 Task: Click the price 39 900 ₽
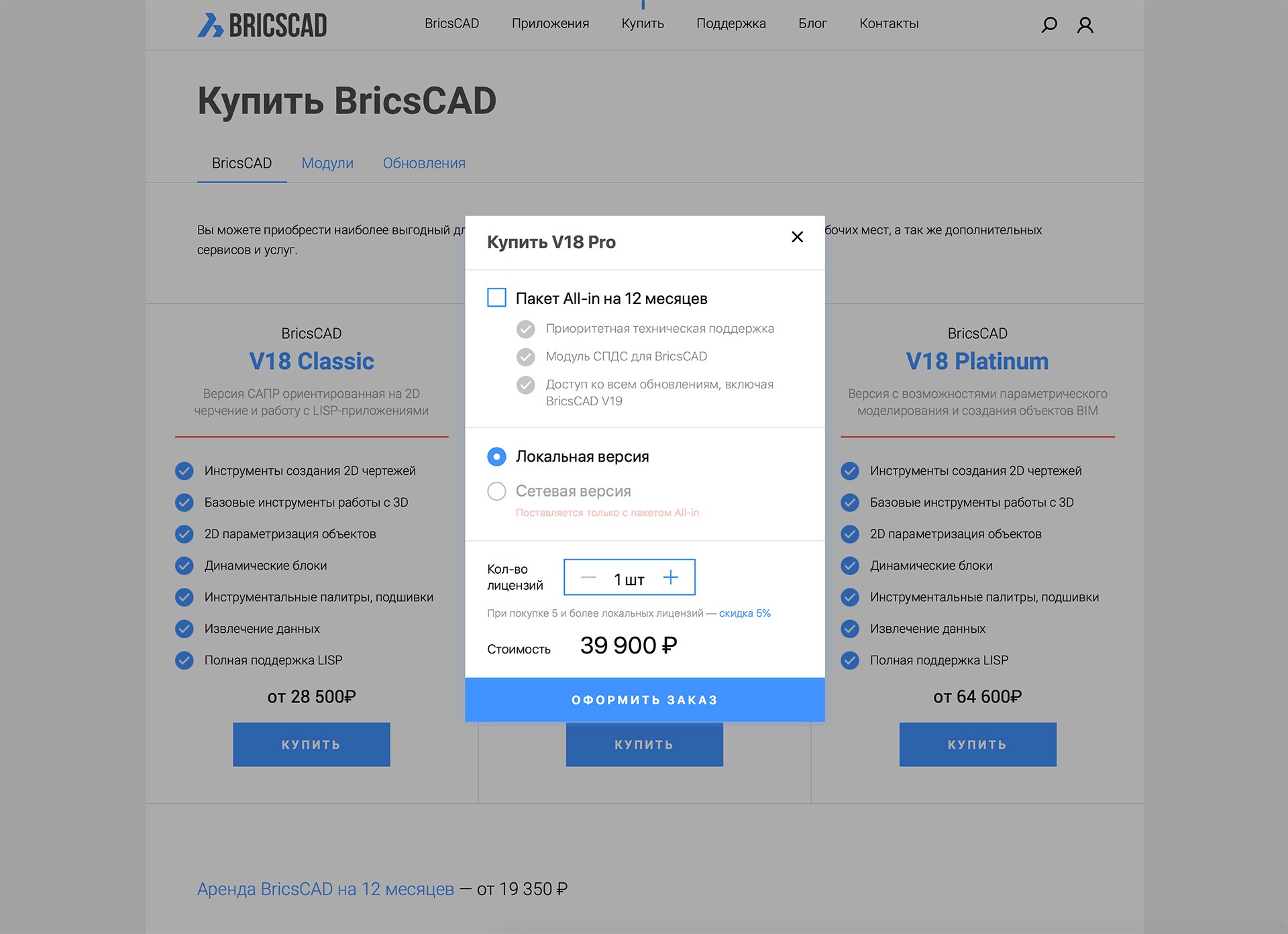(x=629, y=645)
